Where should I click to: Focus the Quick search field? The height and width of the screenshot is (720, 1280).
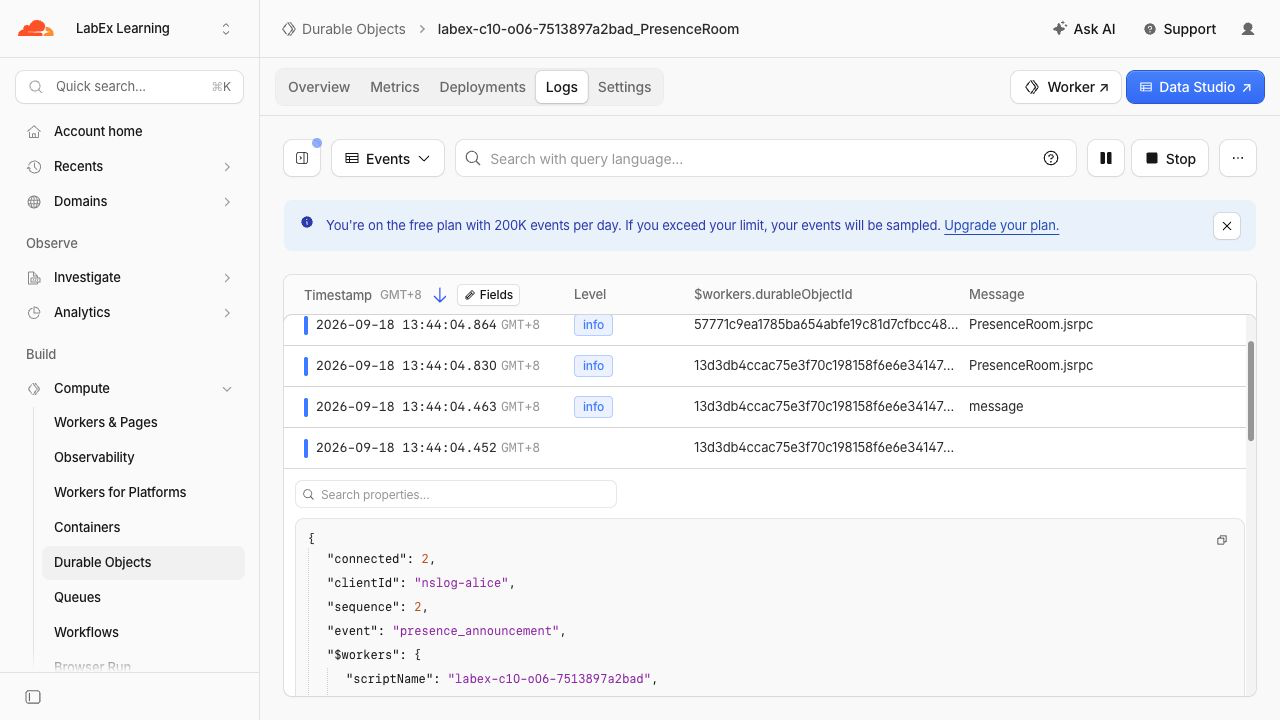point(130,87)
